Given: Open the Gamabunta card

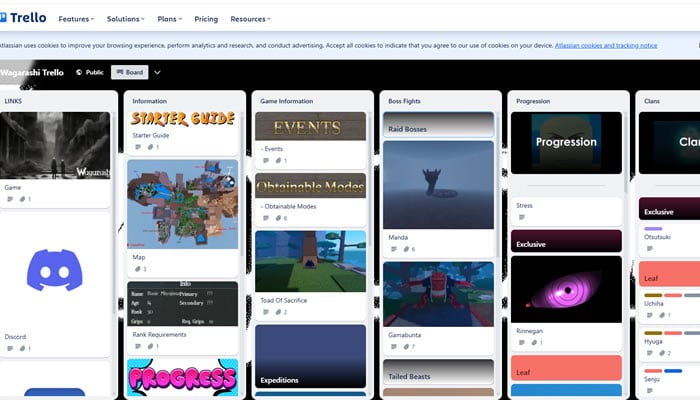Looking at the screenshot, I should 438,308.
